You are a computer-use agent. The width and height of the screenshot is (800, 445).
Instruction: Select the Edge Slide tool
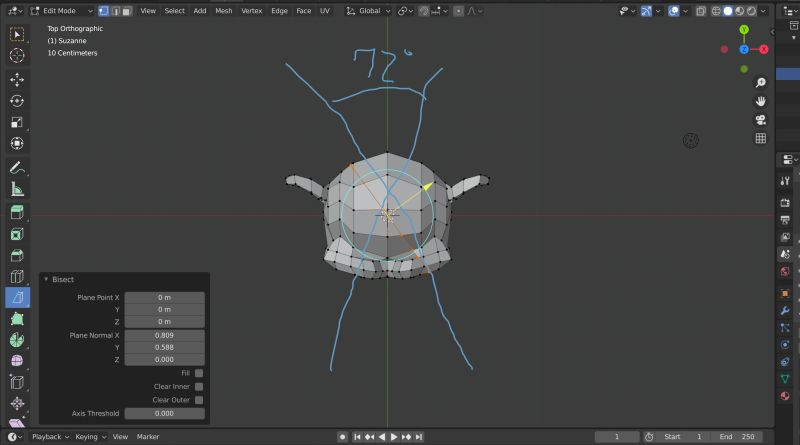click(17, 382)
